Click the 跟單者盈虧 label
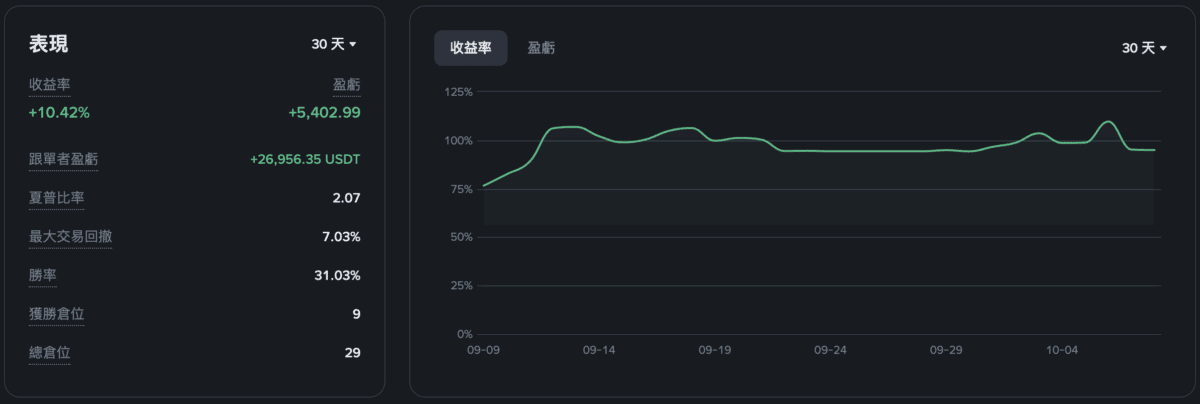 [64, 159]
